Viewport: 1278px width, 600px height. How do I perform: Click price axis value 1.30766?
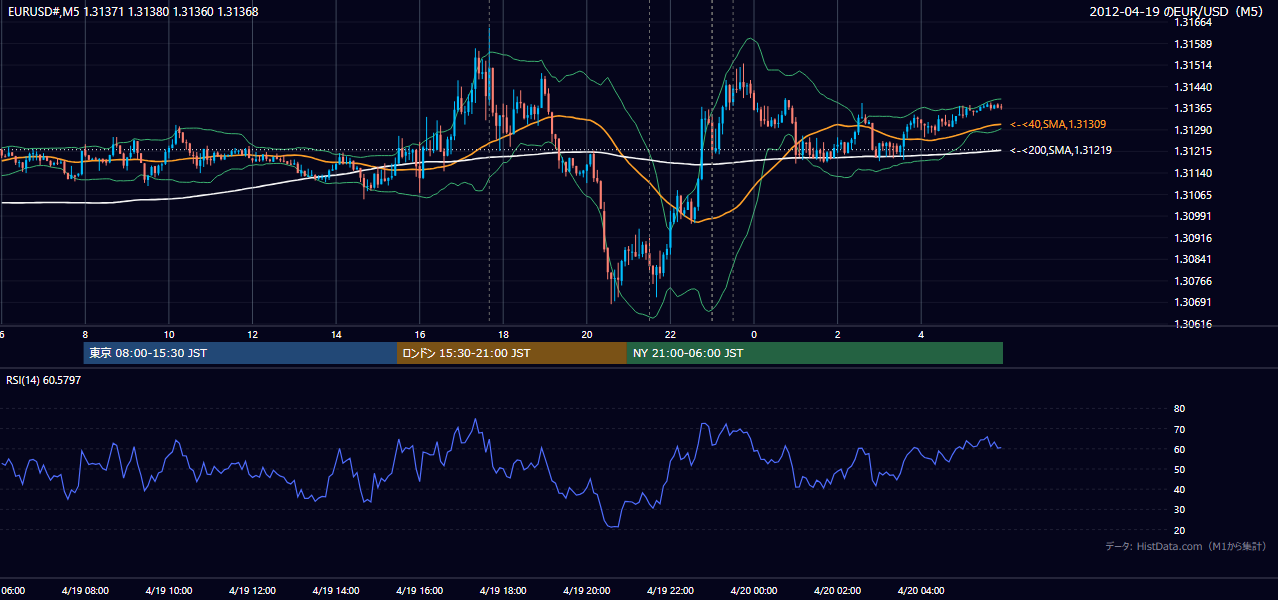click(1193, 281)
